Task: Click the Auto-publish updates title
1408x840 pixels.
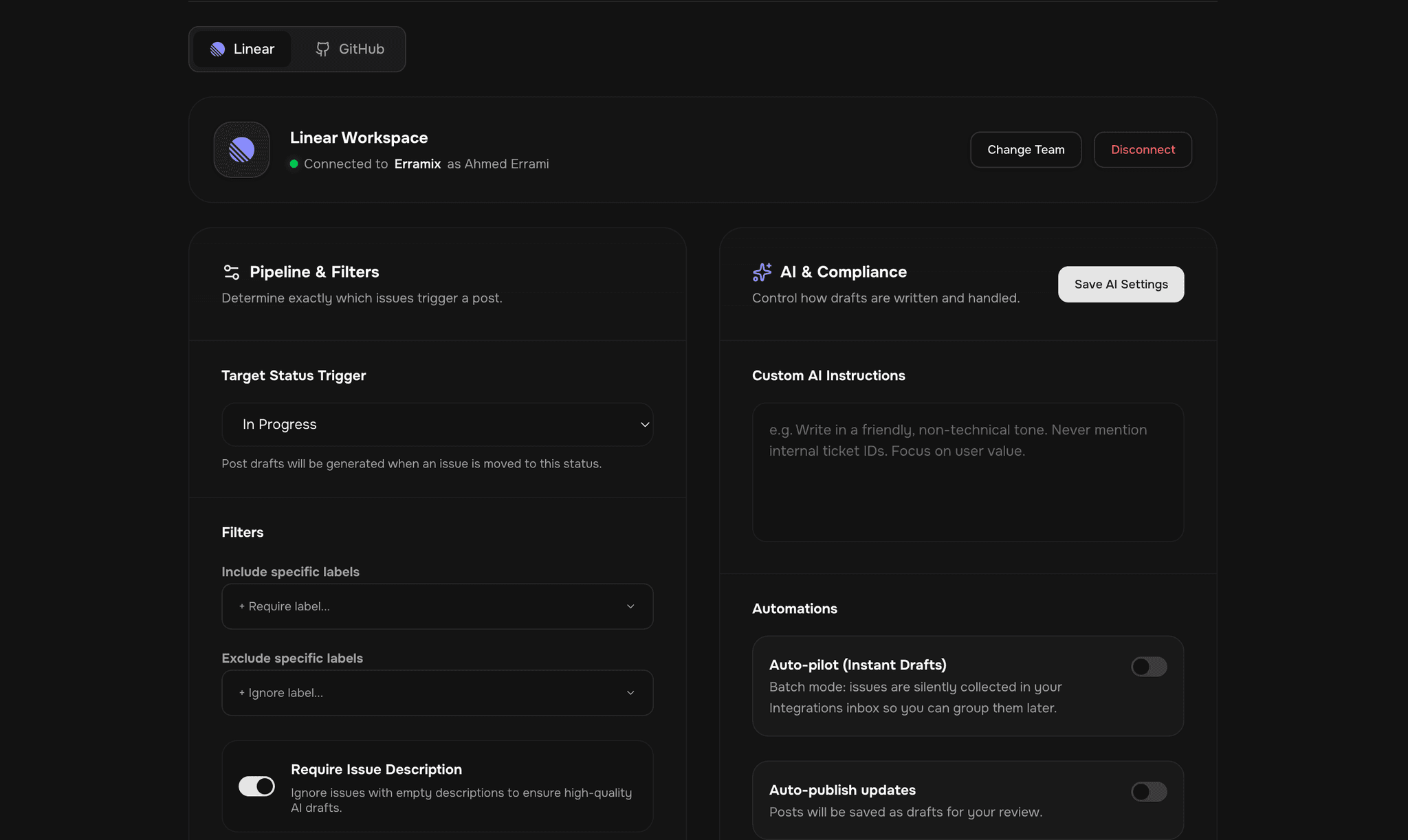Action: click(842, 791)
